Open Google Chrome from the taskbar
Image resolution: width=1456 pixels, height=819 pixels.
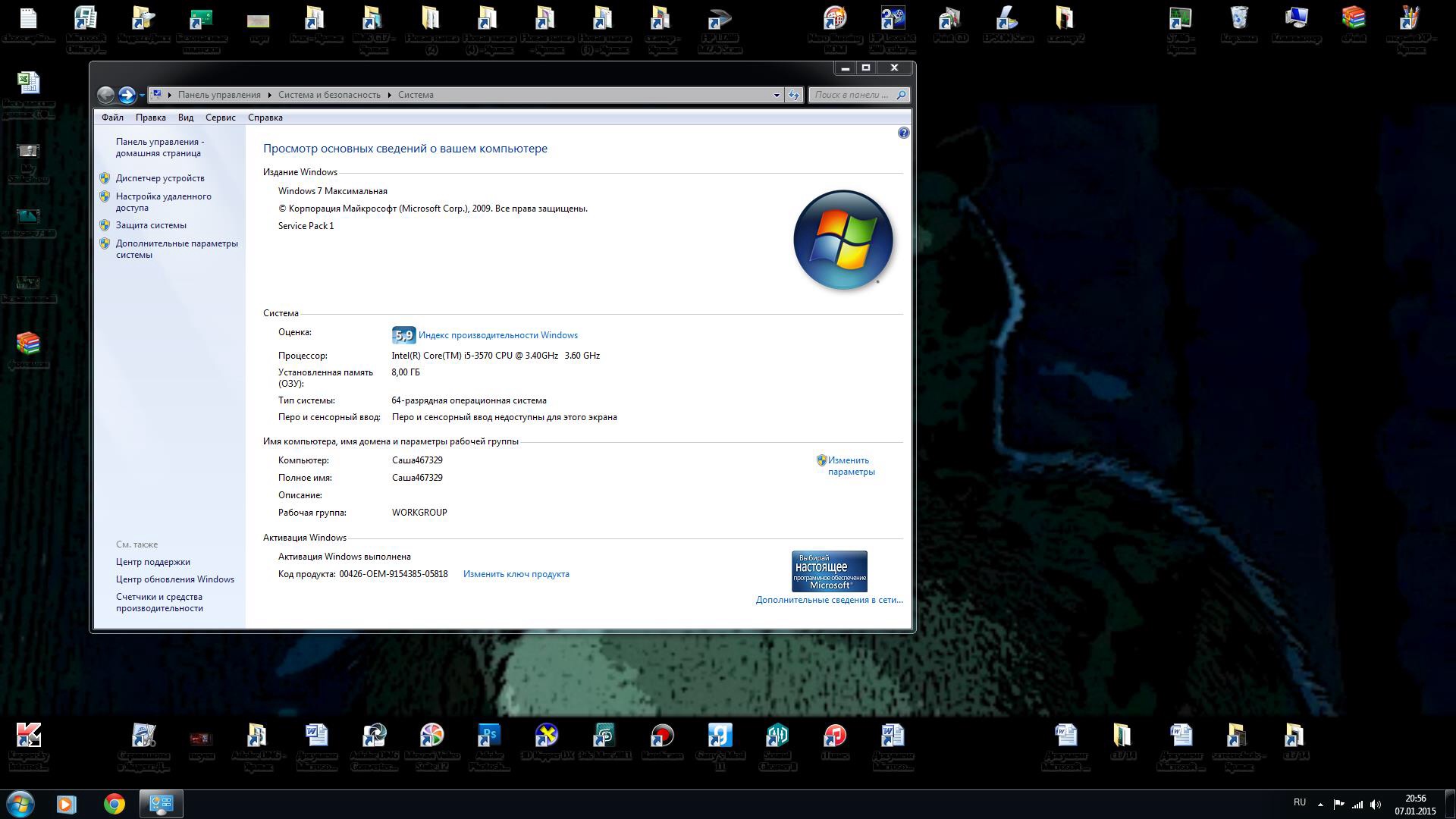(x=115, y=804)
